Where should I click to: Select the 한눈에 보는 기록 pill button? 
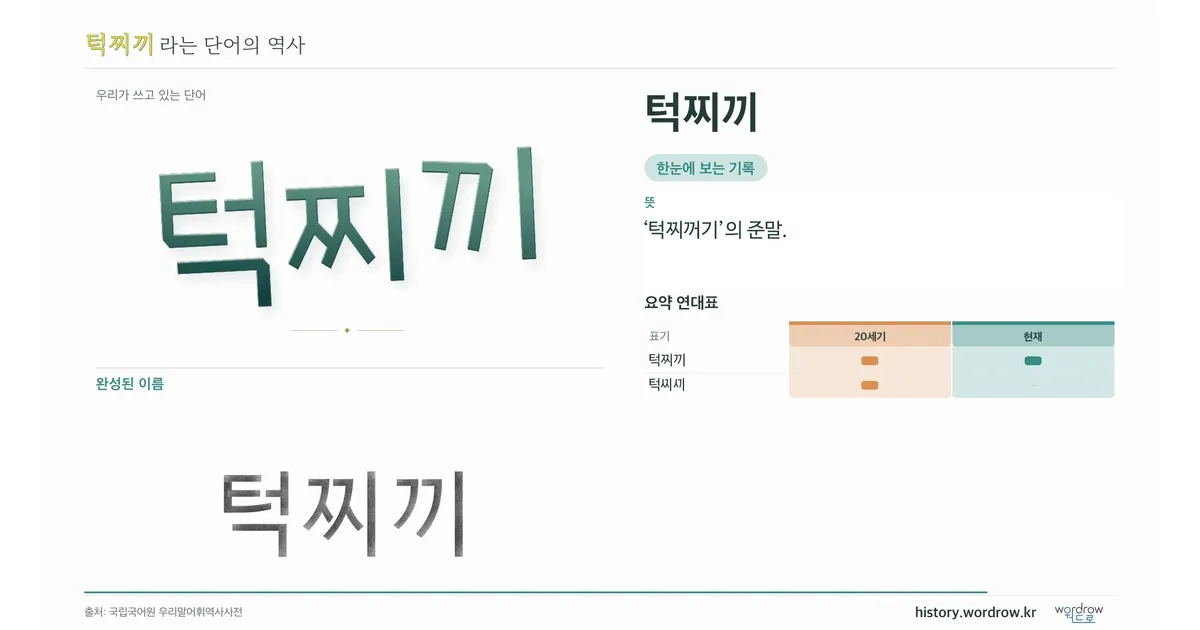(x=705, y=168)
